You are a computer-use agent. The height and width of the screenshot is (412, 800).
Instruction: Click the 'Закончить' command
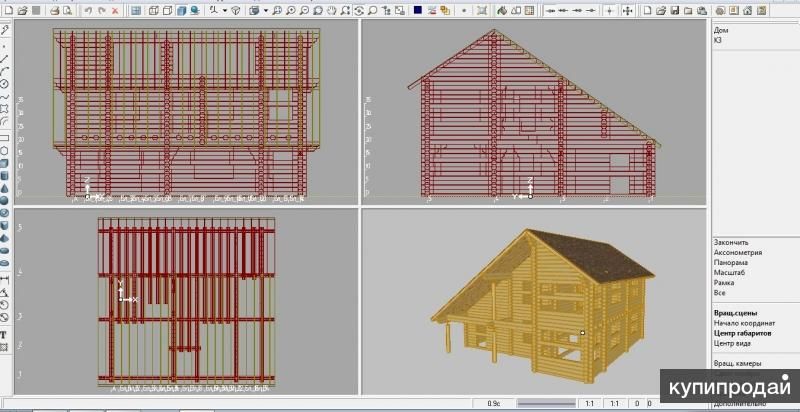731,243
